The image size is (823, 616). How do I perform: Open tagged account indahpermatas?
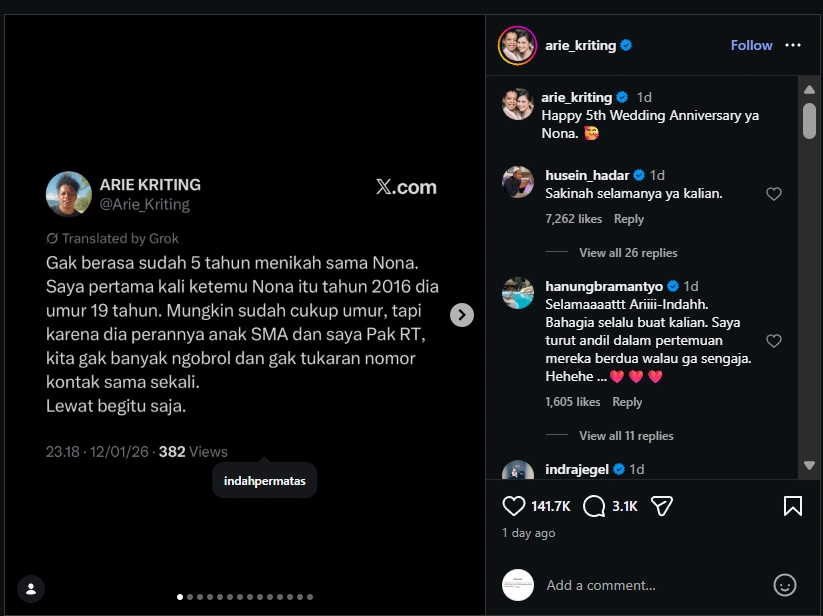point(264,480)
